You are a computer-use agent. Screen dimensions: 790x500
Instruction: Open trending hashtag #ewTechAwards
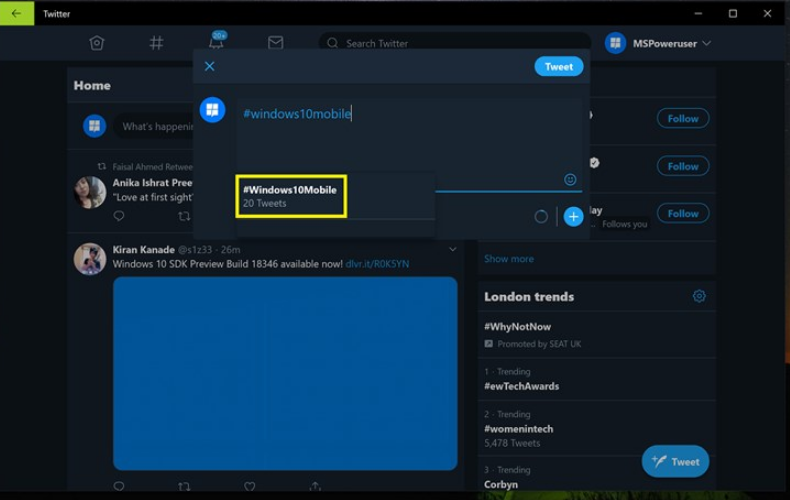(x=521, y=386)
